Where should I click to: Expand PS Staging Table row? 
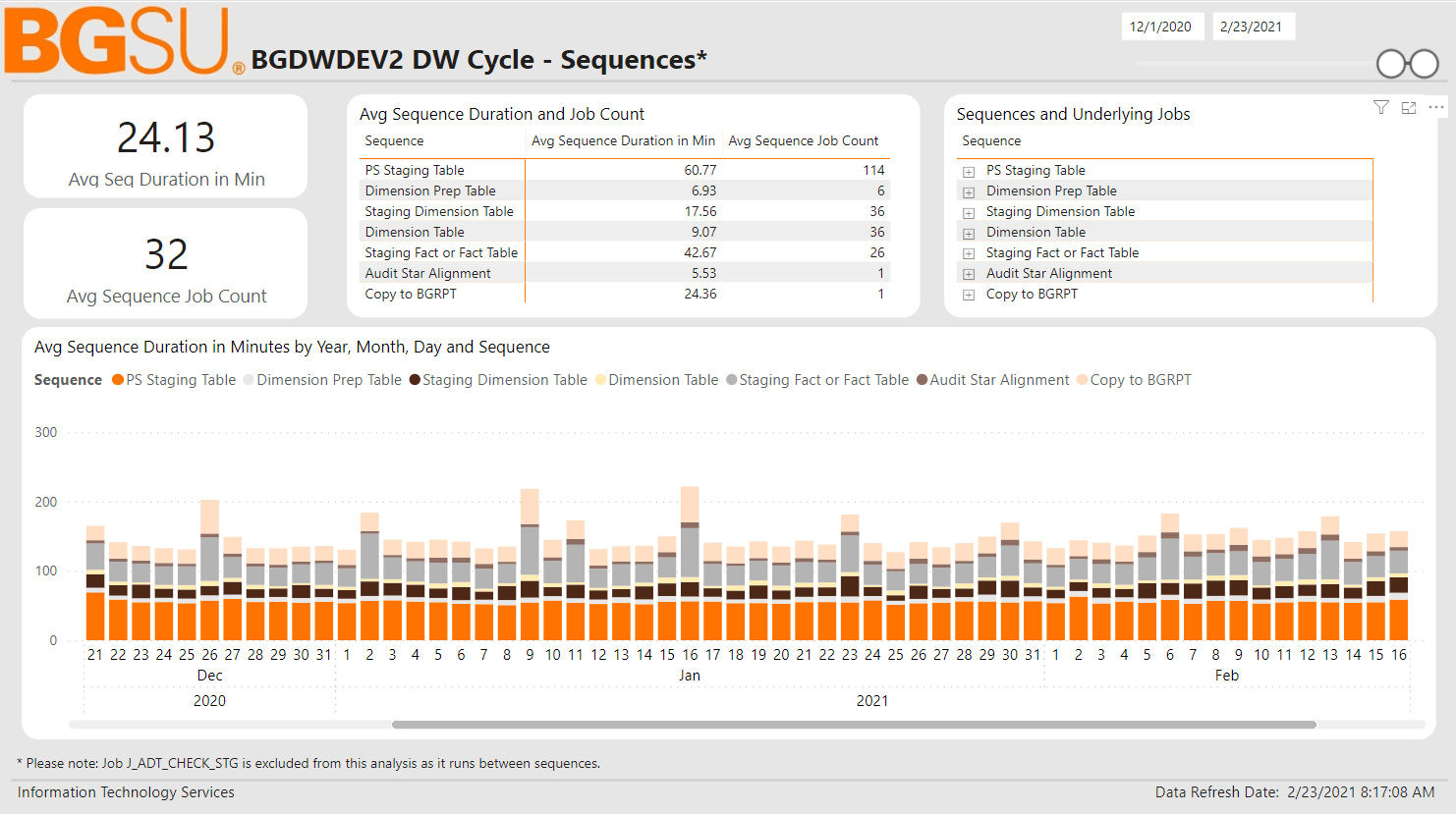coord(969,172)
